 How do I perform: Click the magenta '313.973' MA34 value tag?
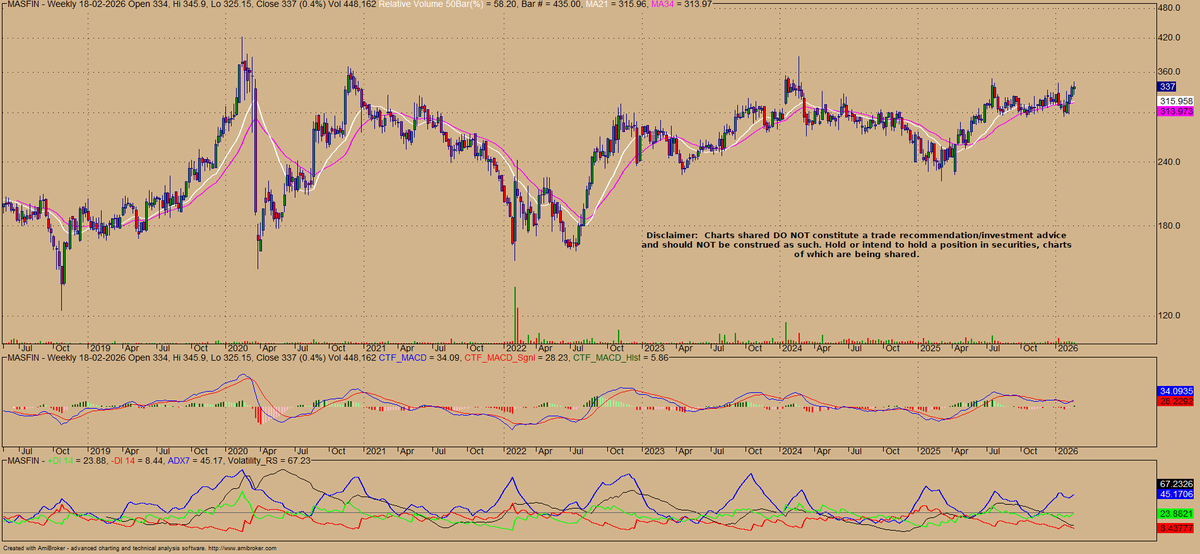tap(1177, 111)
